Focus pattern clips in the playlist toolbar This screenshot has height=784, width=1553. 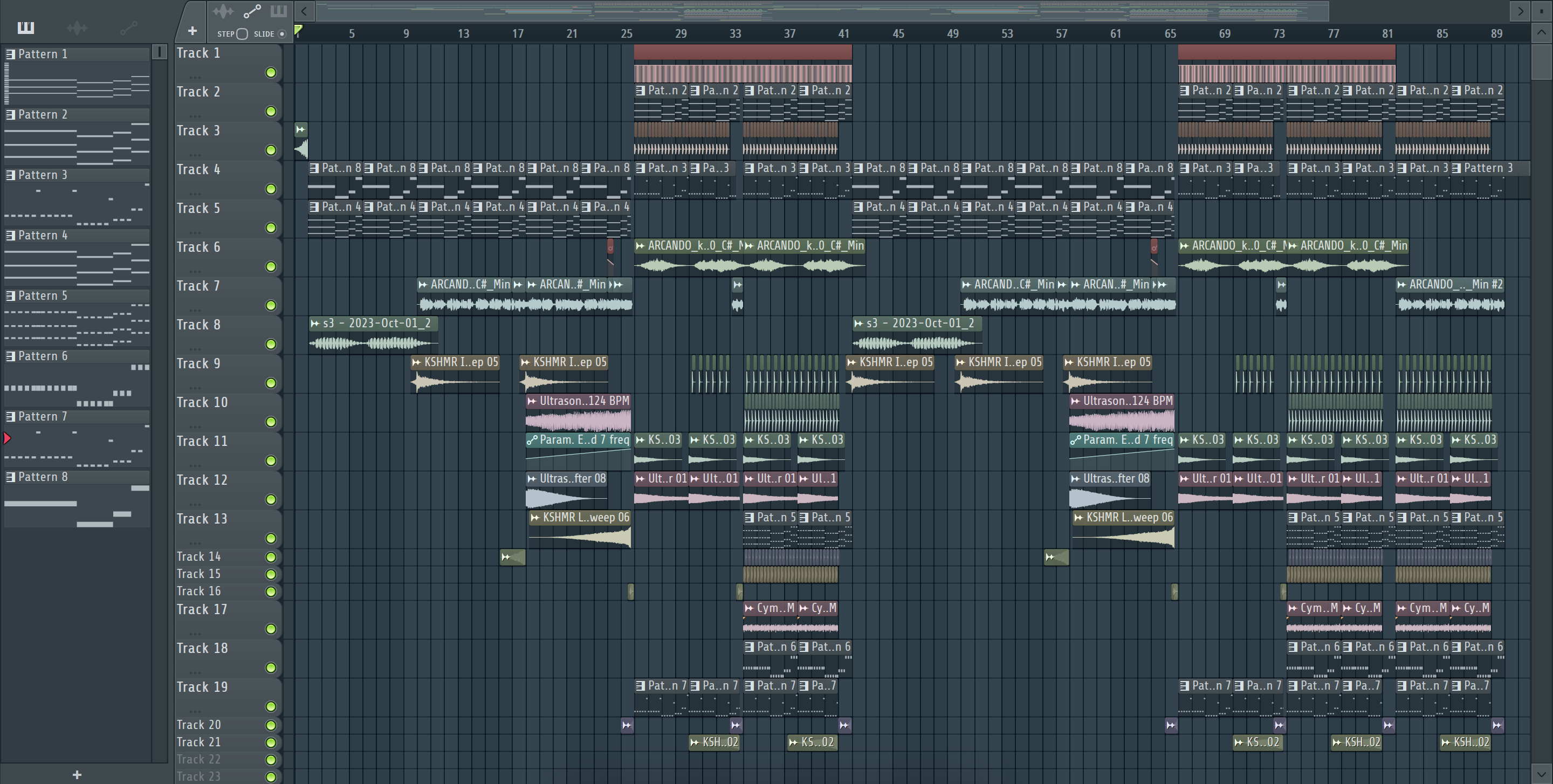click(279, 11)
